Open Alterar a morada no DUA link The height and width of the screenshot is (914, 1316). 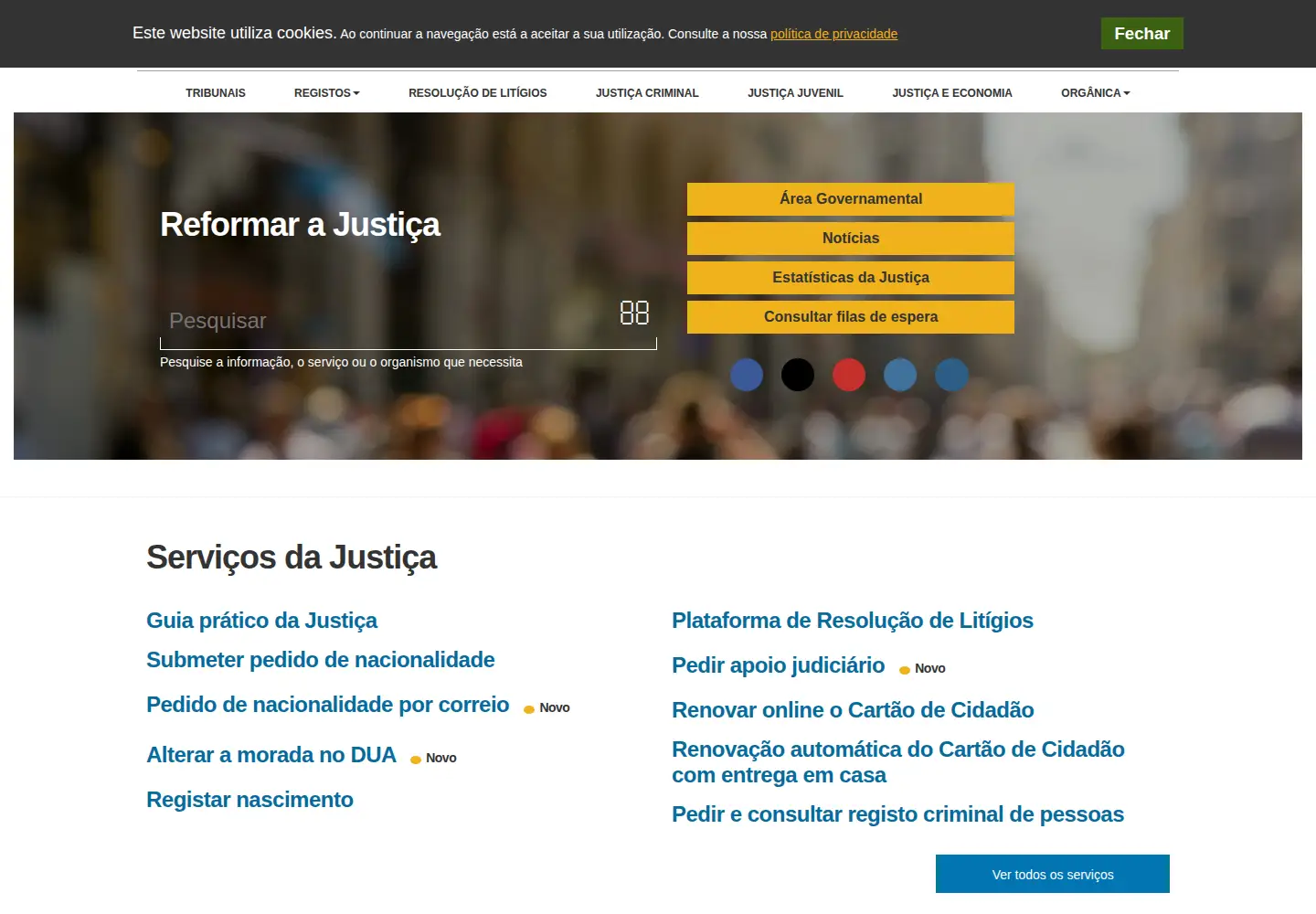[x=271, y=755]
